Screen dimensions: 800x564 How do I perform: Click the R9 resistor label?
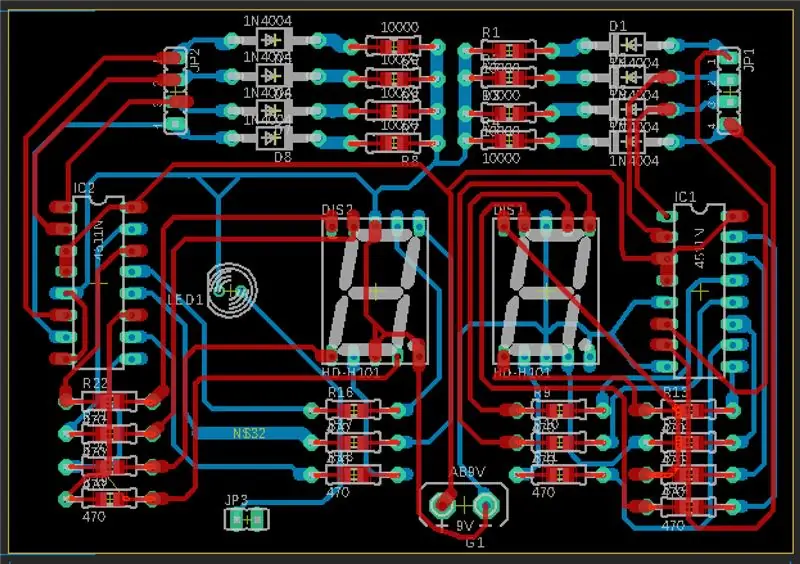point(542,393)
